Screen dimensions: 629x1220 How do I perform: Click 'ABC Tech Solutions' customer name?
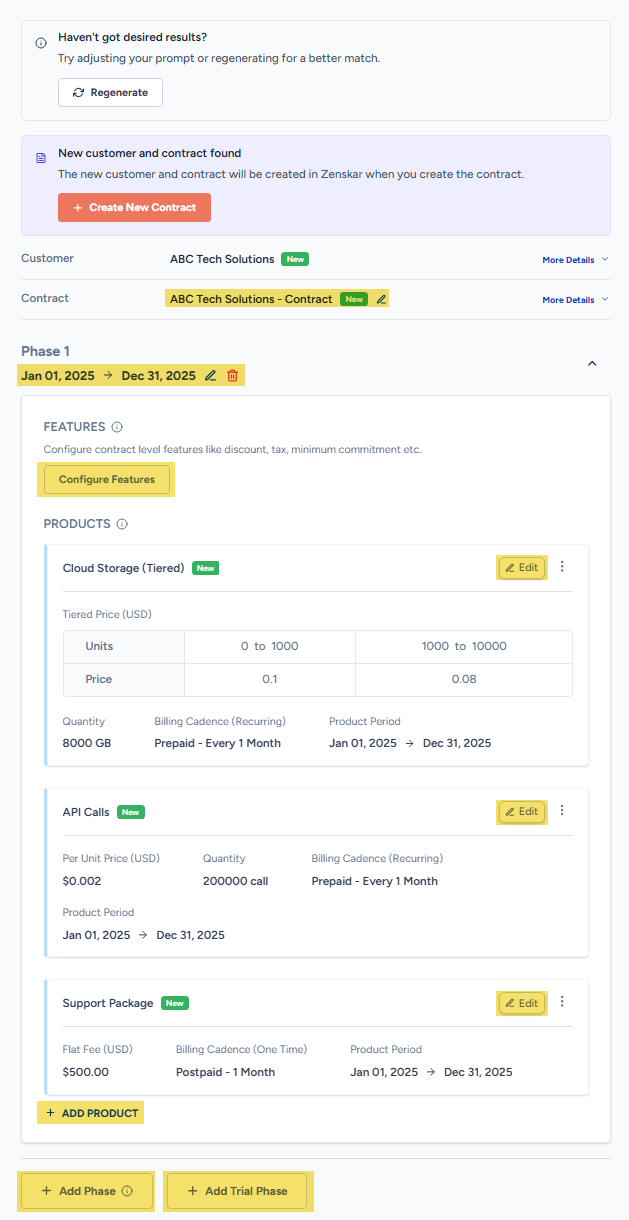(222, 259)
